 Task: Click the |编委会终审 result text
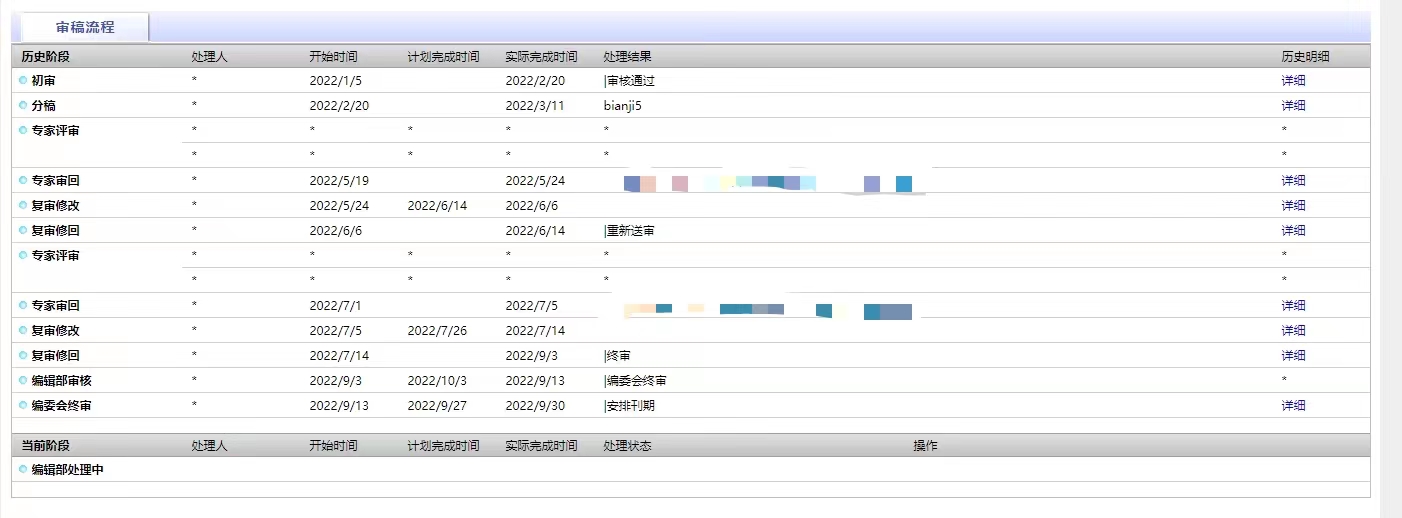(635, 381)
